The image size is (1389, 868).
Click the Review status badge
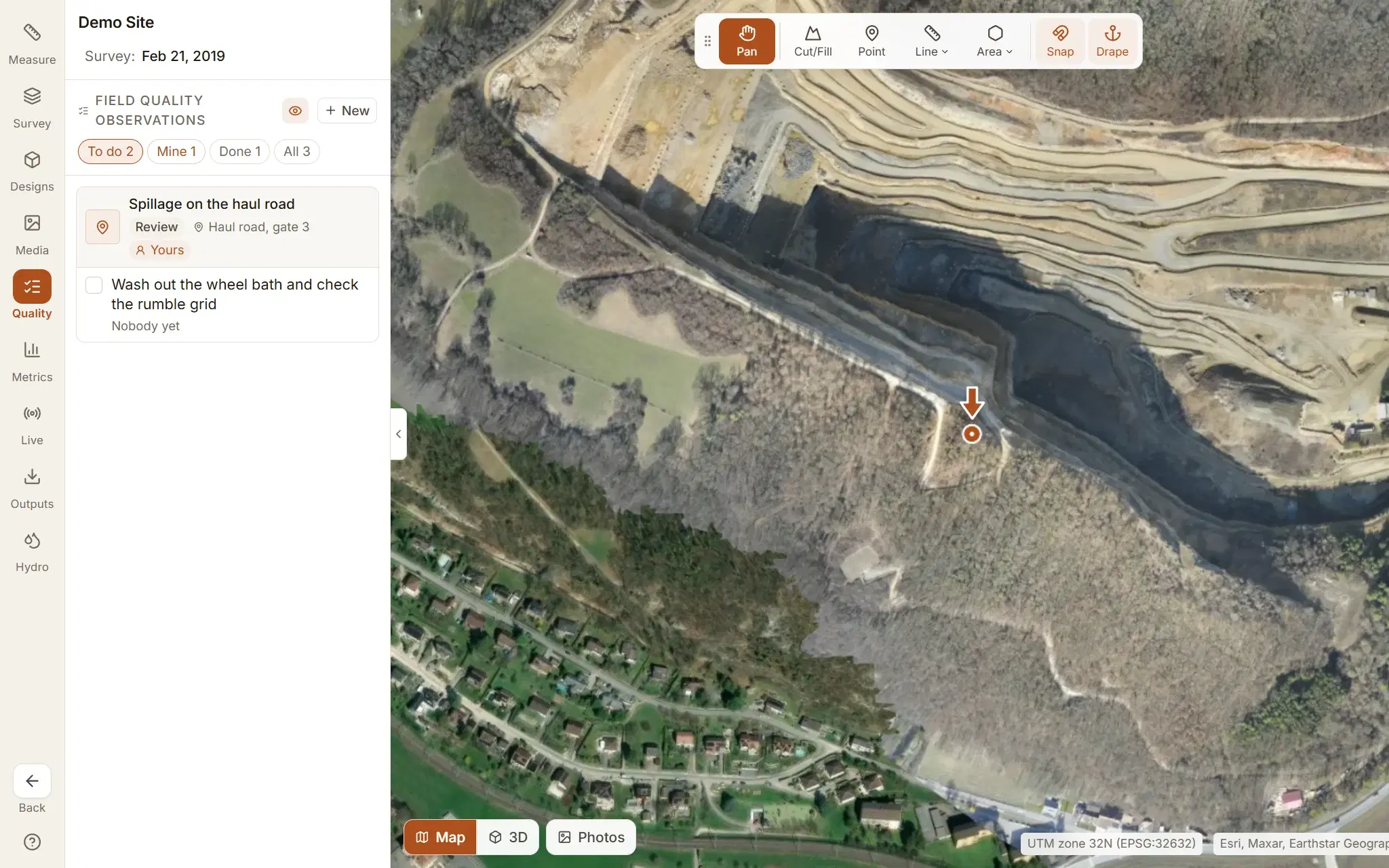[x=156, y=227]
